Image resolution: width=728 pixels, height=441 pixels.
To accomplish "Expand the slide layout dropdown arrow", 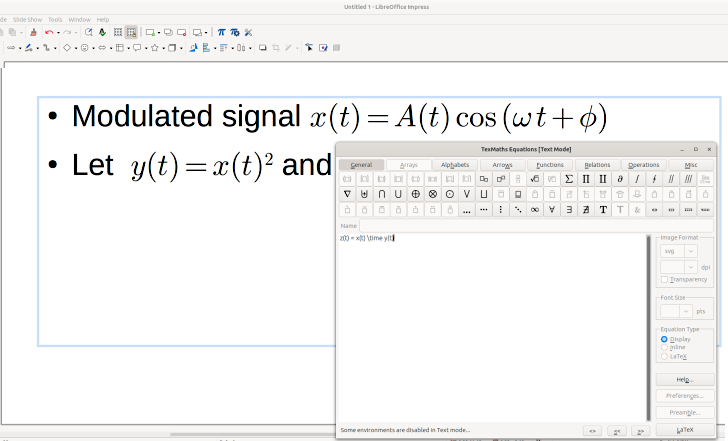I will [206, 33].
